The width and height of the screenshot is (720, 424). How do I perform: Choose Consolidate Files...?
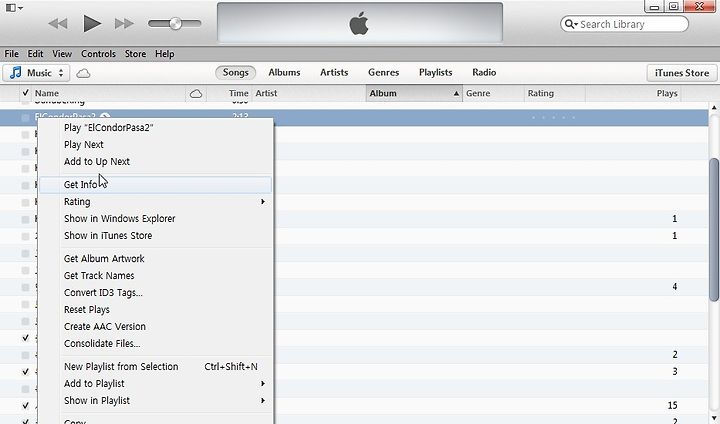point(156,344)
